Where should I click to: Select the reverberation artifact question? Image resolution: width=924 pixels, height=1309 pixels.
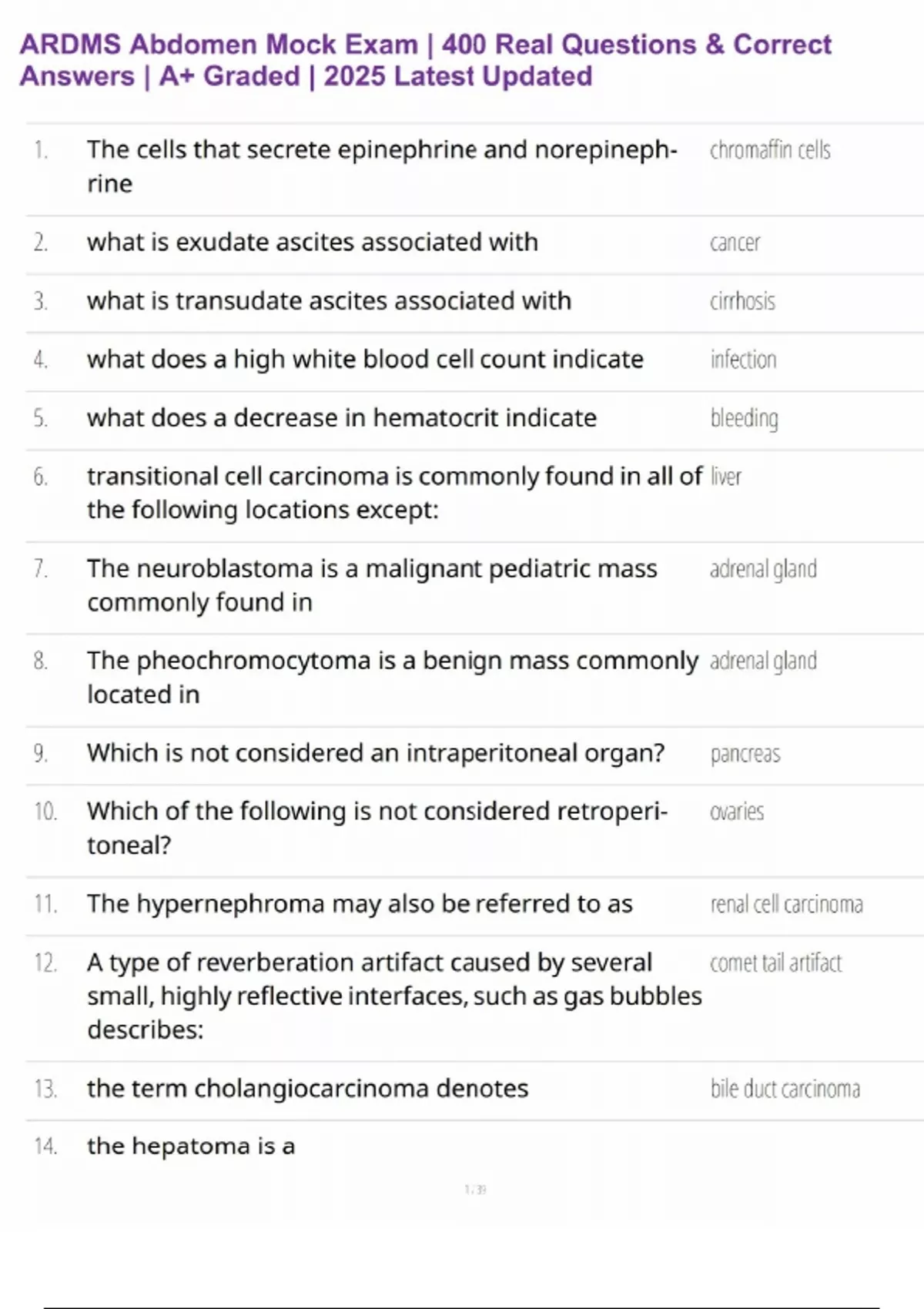pyautogui.click(x=393, y=996)
